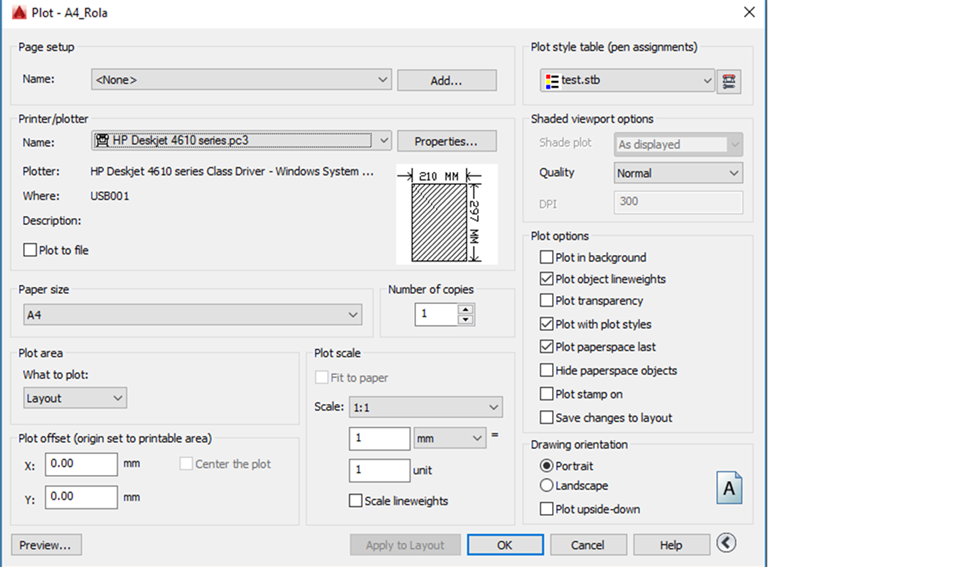980x567 pixels.
Task: Expand the Scale 1:1 dropdown
Action: coord(425,407)
